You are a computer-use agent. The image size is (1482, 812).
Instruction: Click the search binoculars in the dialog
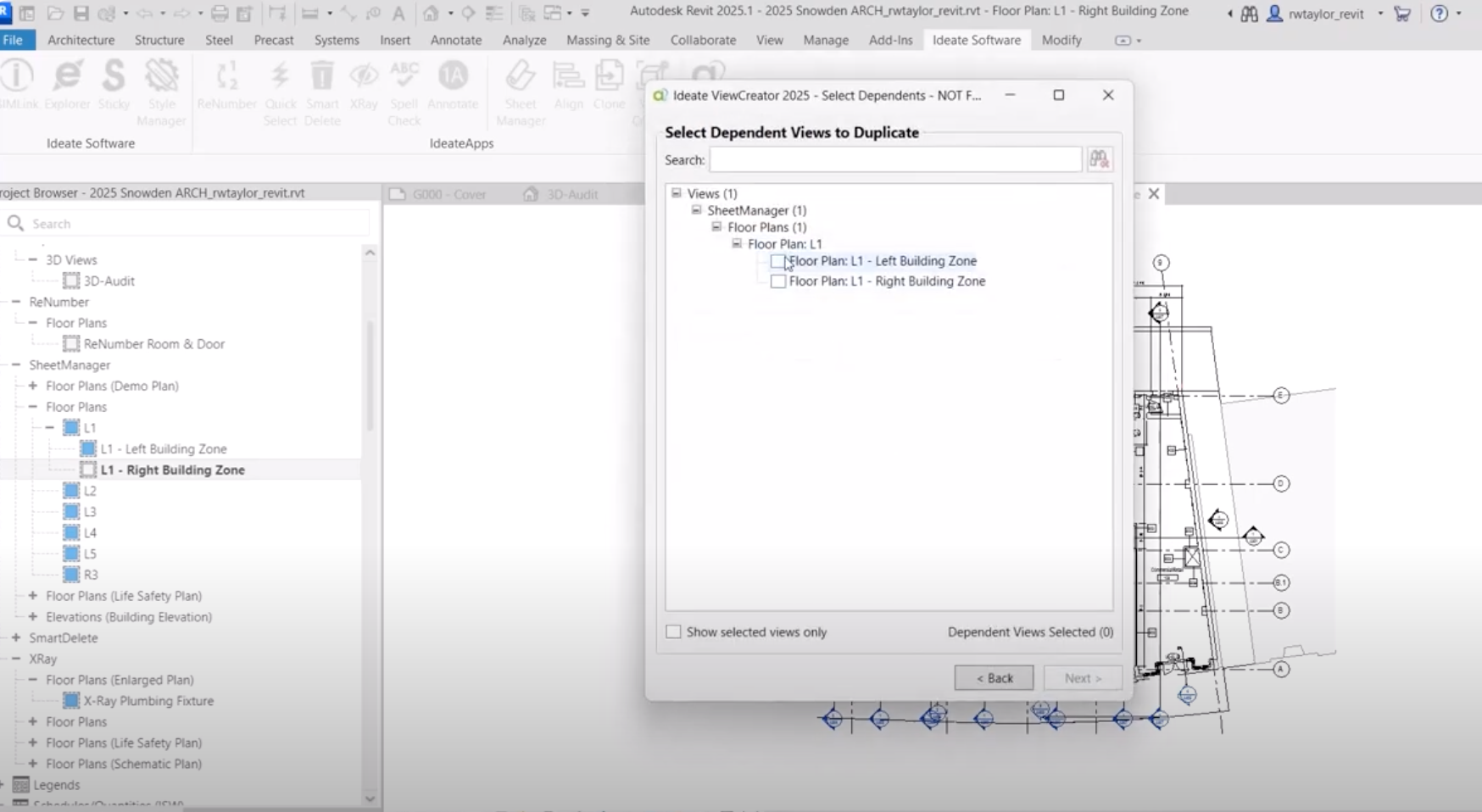coord(1100,159)
